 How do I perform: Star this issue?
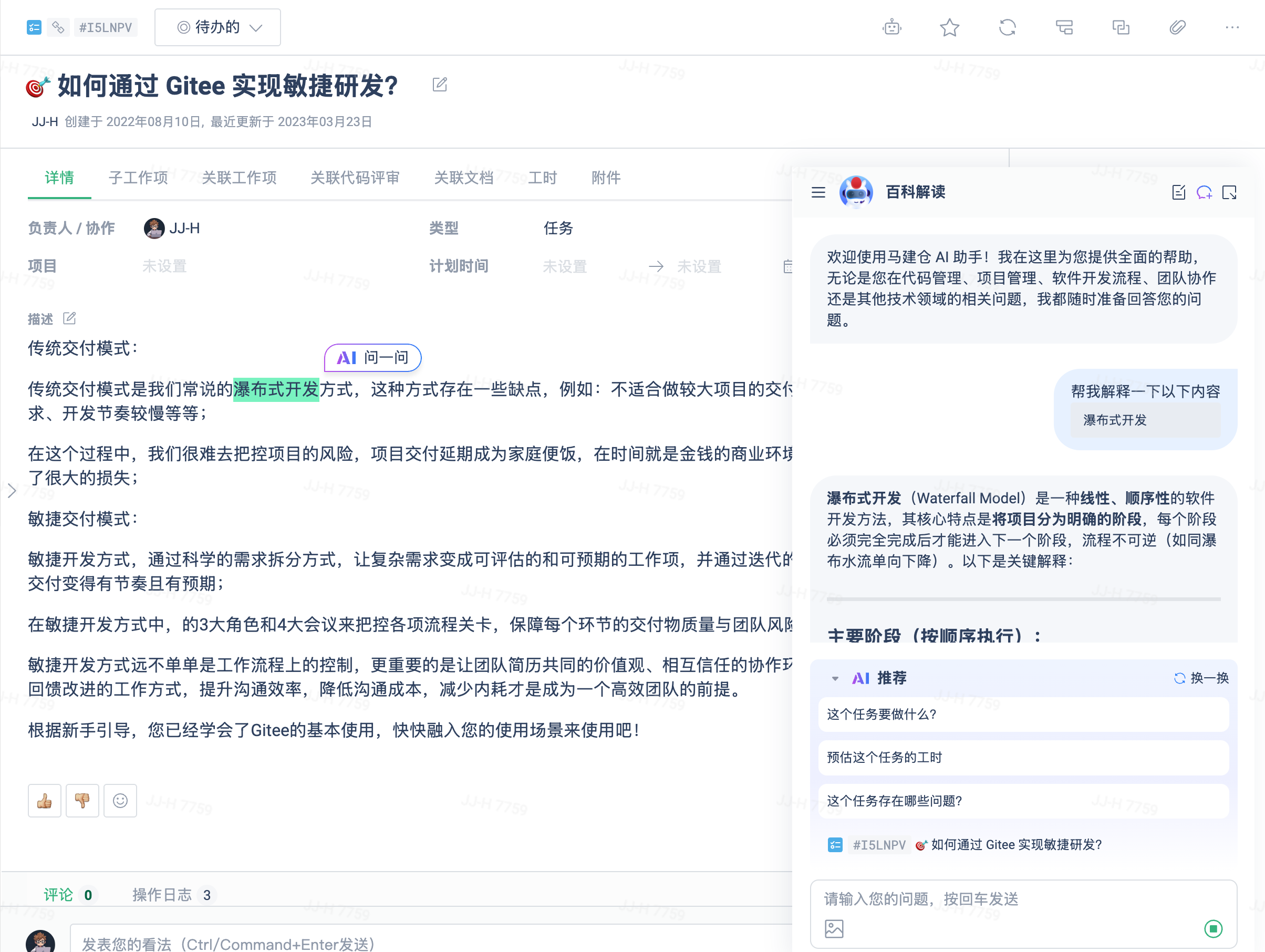pos(949,27)
